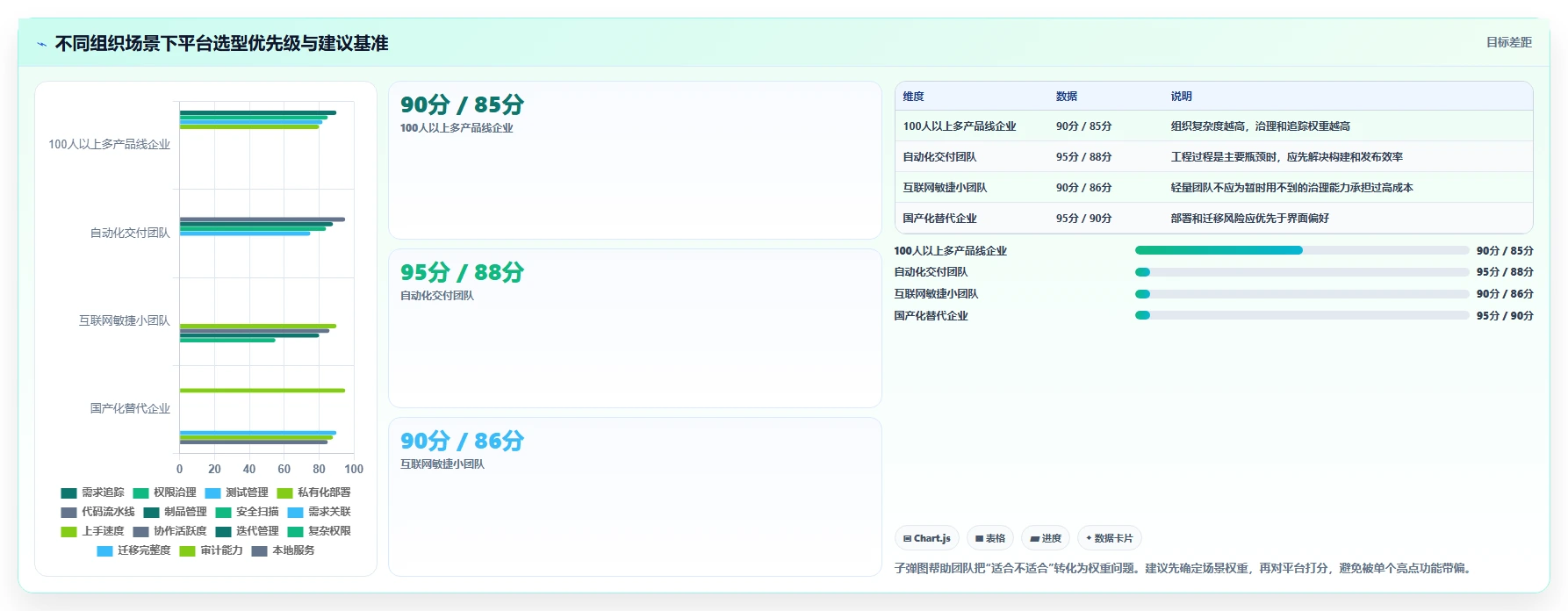This screenshot has height=611, width=1568.
Task: Click chart axis label 自动化交付团队
Action: pyautogui.click(x=130, y=233)
